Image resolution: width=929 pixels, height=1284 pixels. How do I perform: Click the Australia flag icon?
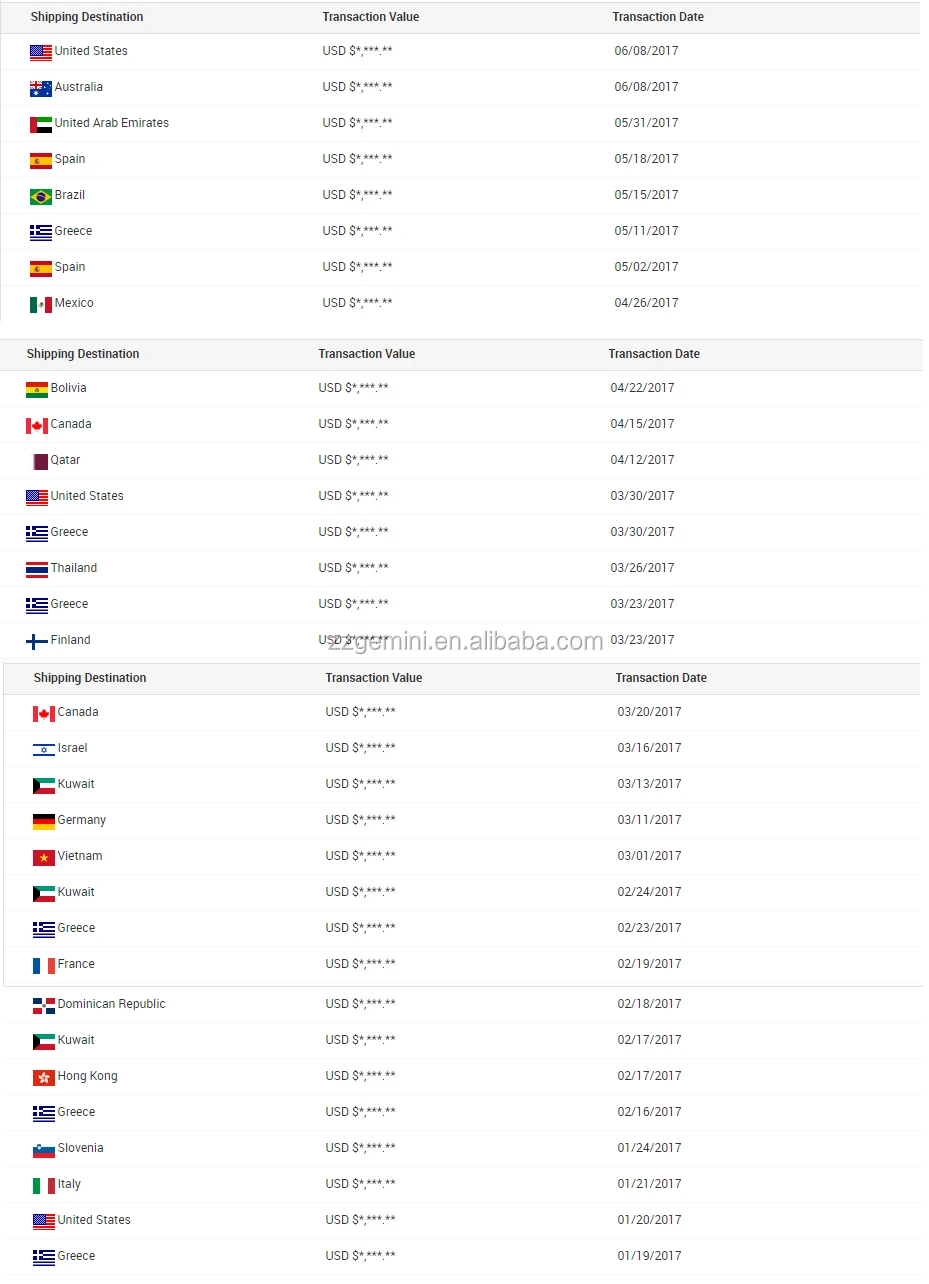pos(41,88)
